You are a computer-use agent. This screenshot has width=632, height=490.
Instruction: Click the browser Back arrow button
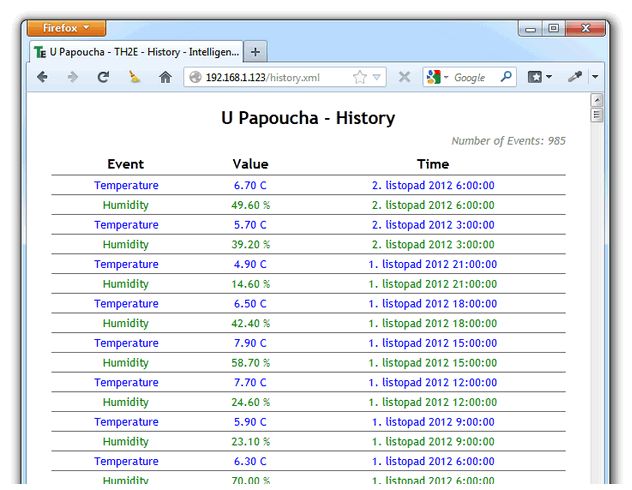pos(42,77)
